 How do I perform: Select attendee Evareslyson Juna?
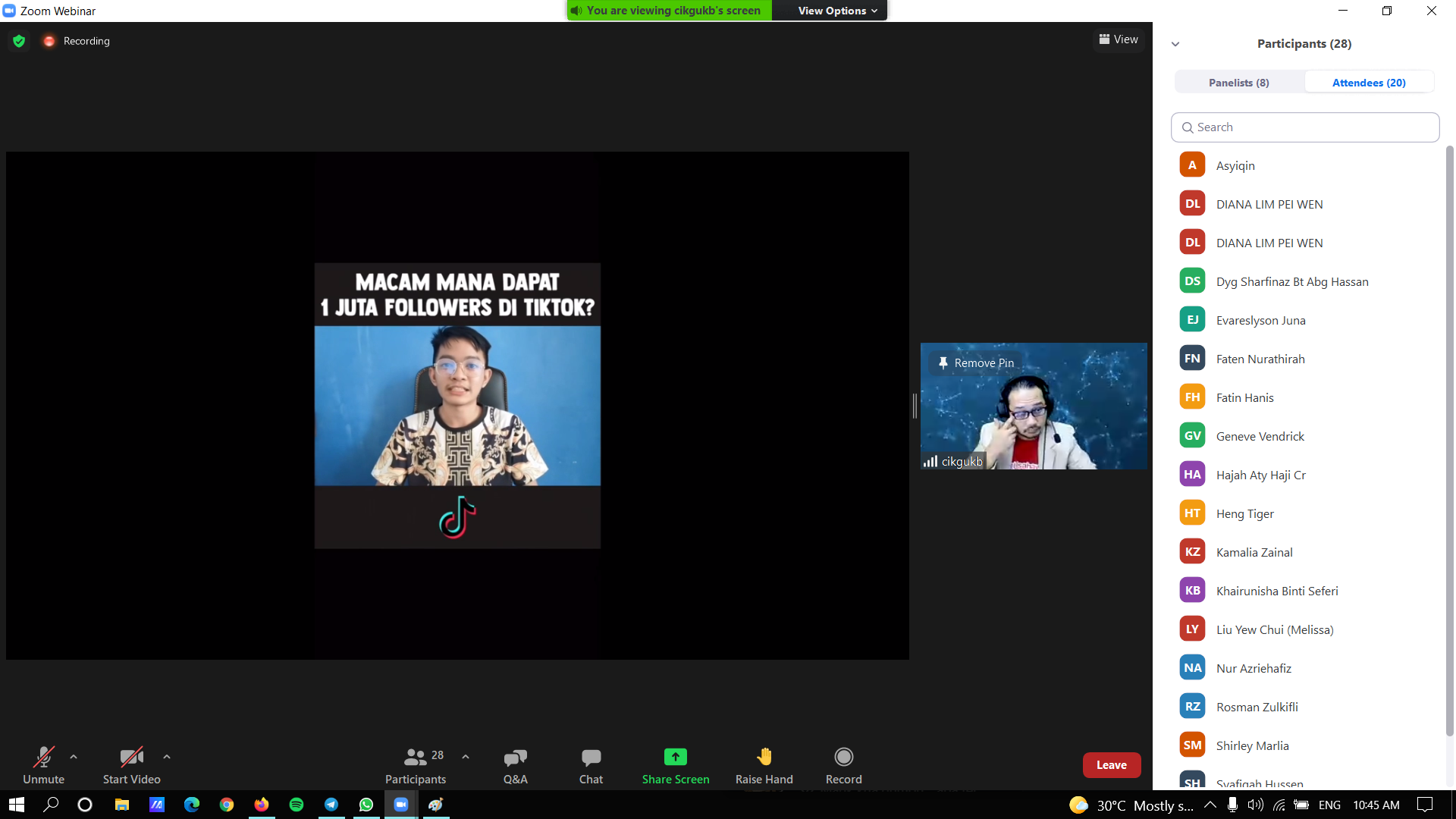click(x=1305, y=320)
